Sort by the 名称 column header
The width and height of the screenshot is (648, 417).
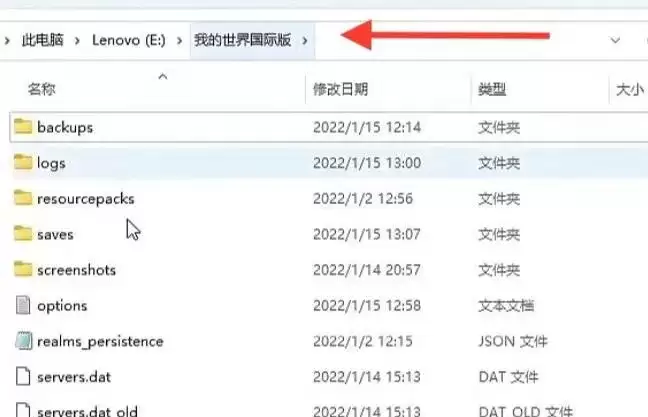point(41,89)
